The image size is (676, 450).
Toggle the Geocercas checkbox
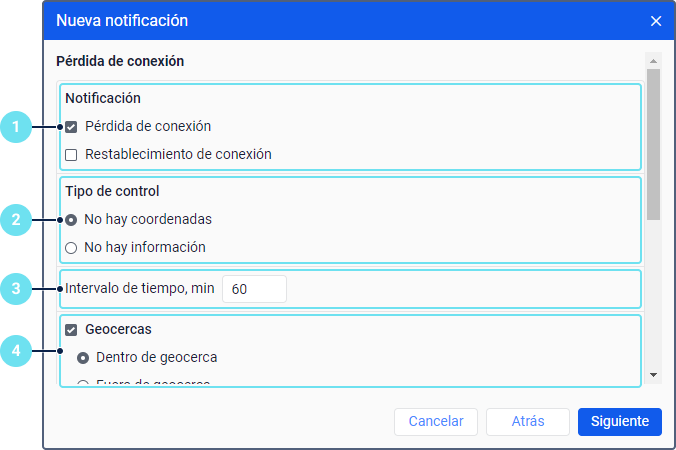pos(71,329)
